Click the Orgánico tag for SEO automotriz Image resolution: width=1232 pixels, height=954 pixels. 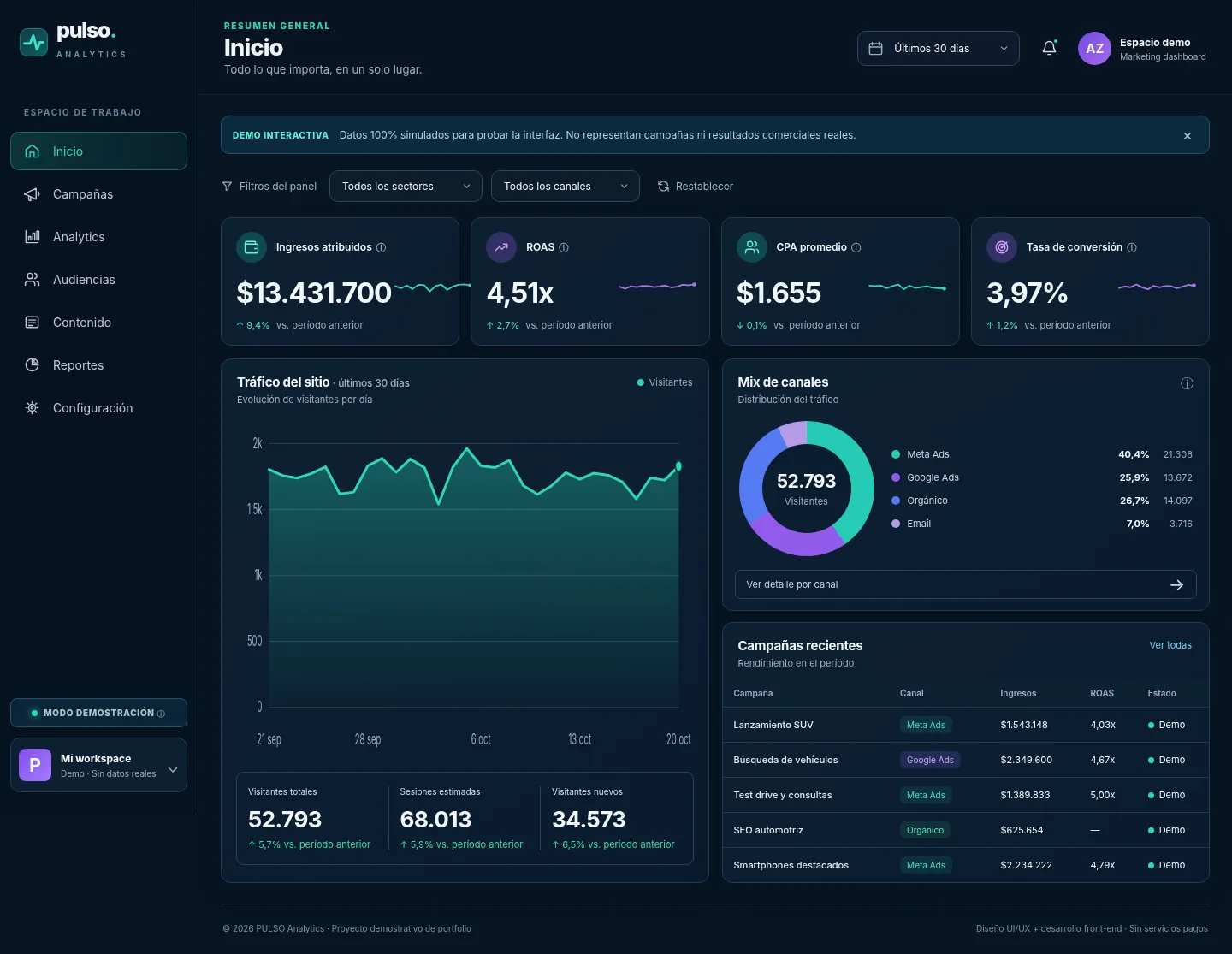925,830
